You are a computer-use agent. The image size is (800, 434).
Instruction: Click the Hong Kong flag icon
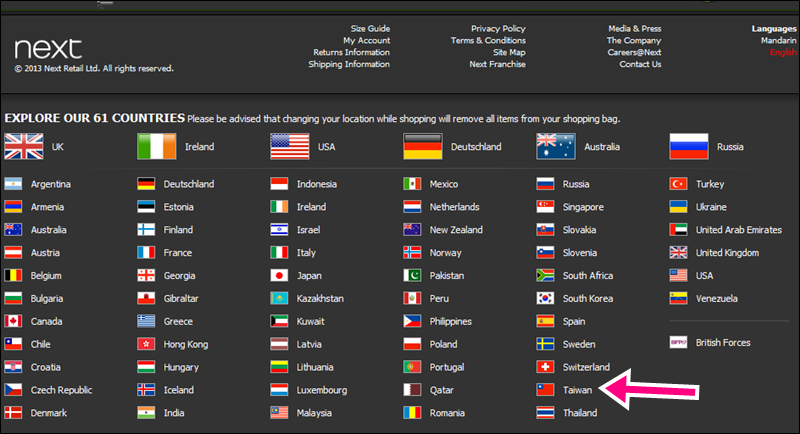pos(146,344)
